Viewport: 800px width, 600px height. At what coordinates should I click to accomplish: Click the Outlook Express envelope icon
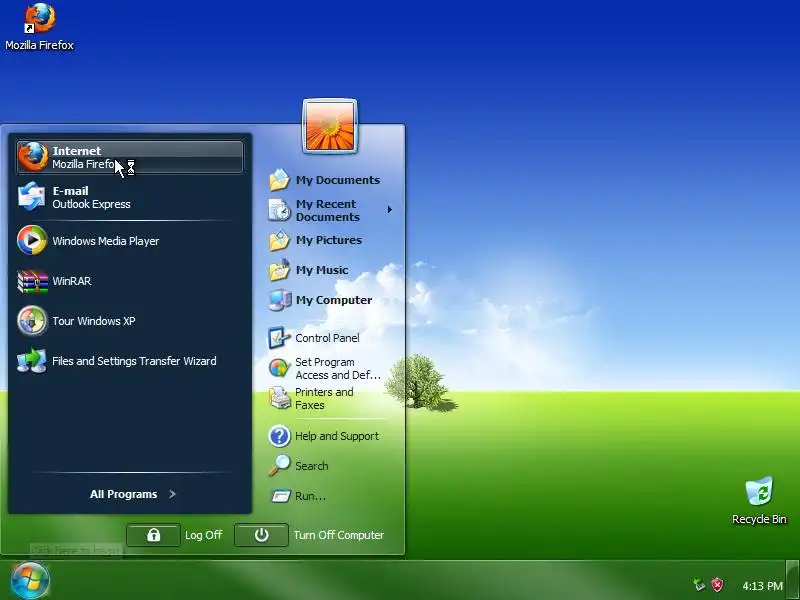click(x=32, y=196)
